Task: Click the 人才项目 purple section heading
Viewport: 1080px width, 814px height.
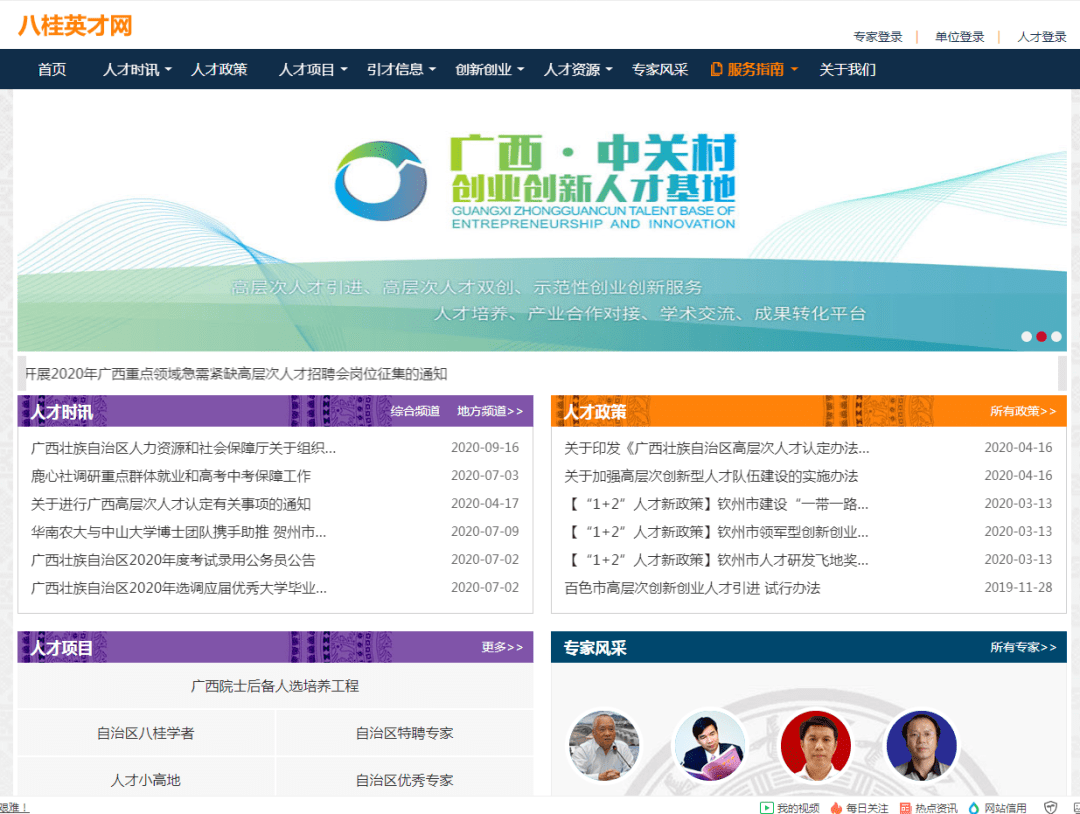Action: click(61, 648)
